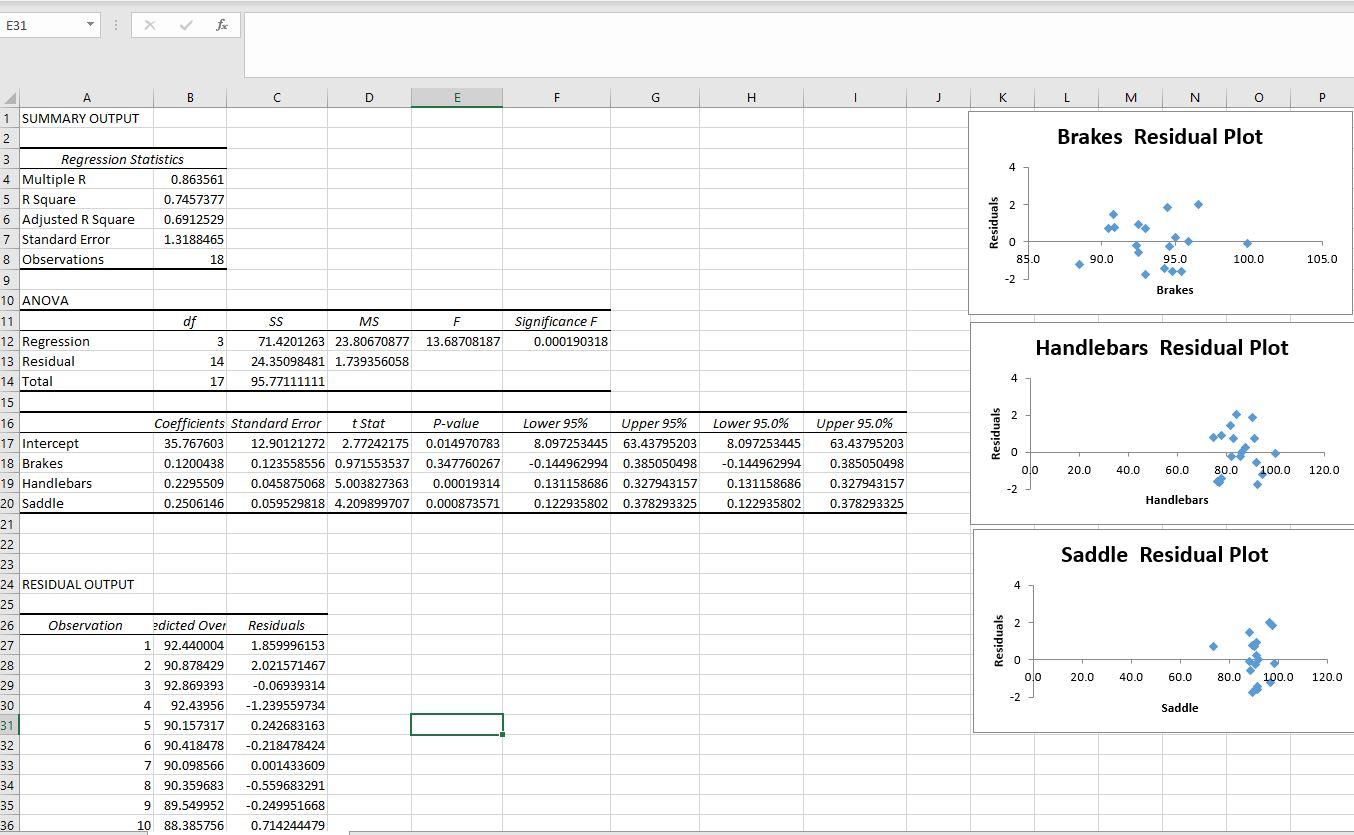Select the RESIDUAL OUTPUT label cell

87,584
